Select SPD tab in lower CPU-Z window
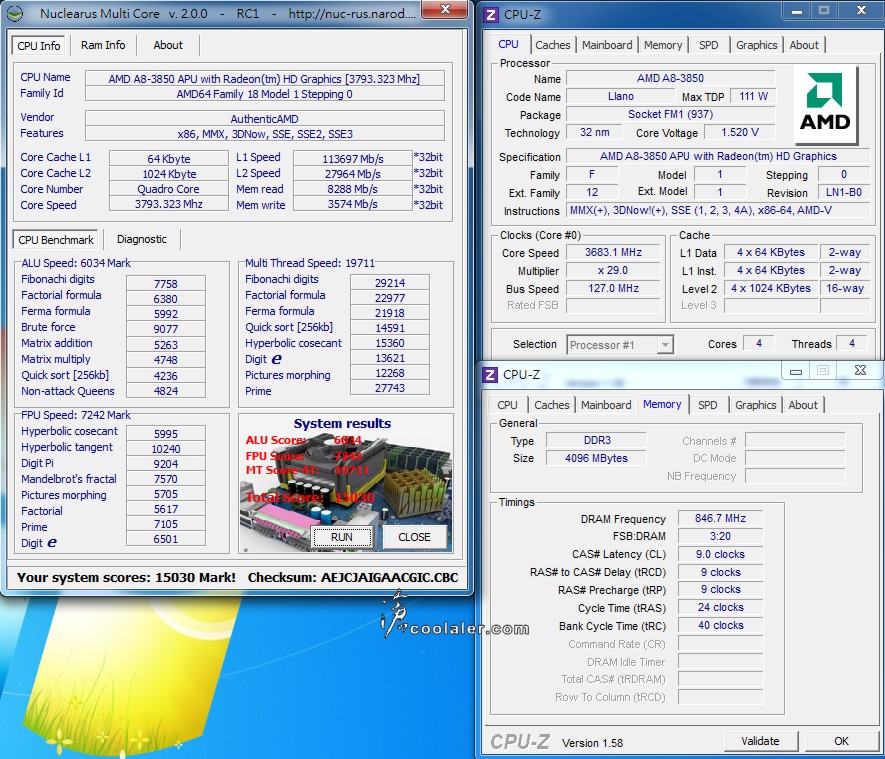 (x=707, y=405)
